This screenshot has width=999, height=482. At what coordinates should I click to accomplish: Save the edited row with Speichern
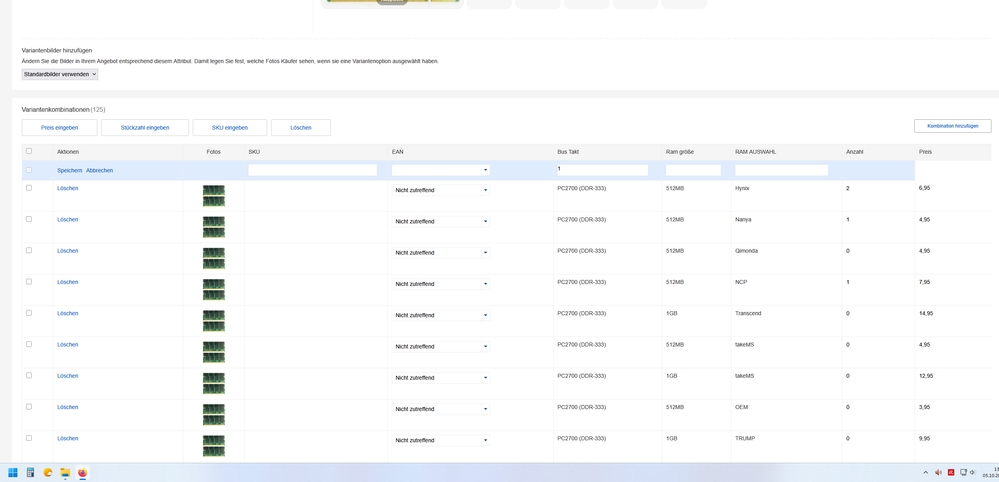coord(69,171)
